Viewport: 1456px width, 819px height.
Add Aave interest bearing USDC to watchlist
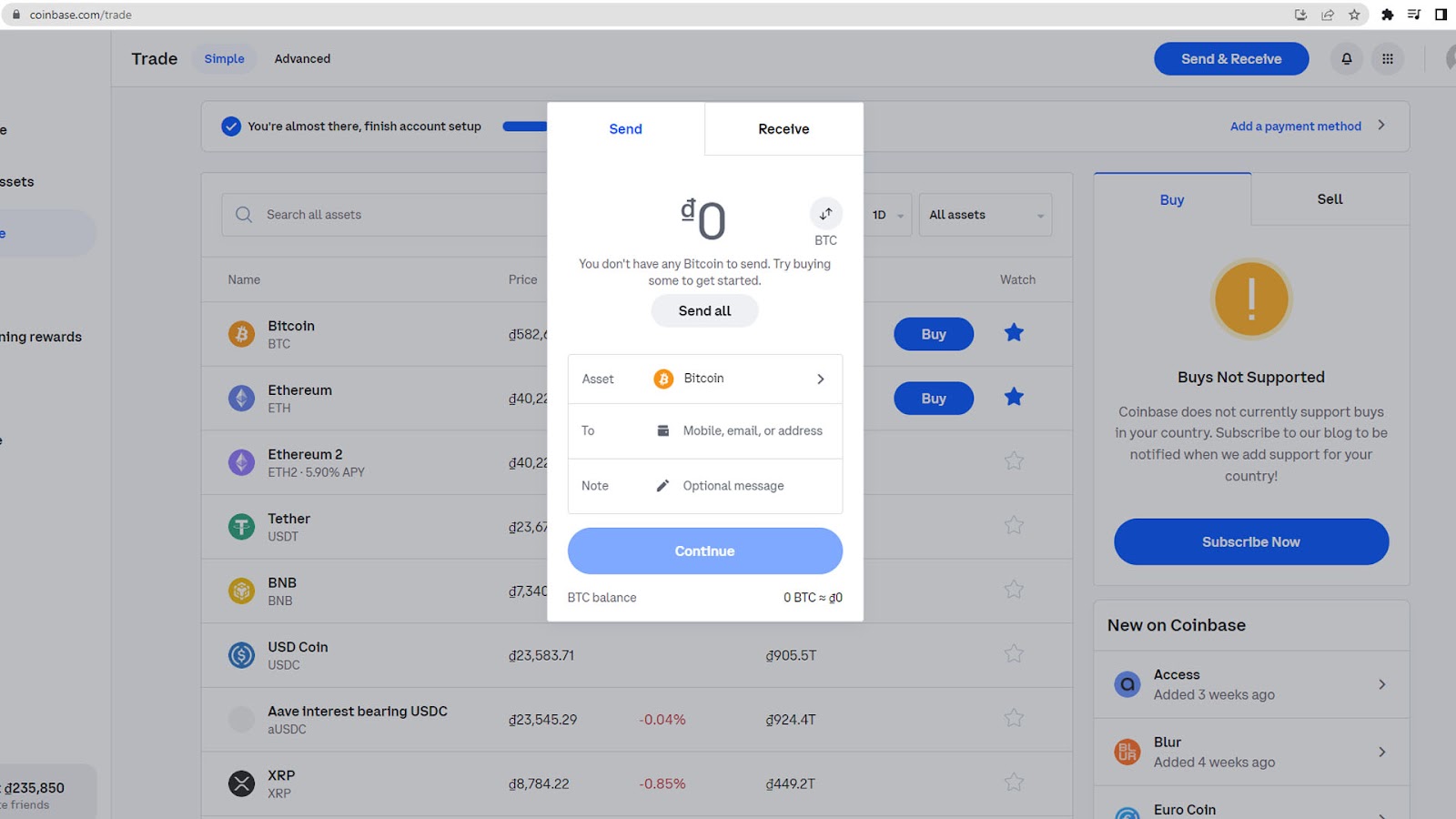(x=1014, y=718)
